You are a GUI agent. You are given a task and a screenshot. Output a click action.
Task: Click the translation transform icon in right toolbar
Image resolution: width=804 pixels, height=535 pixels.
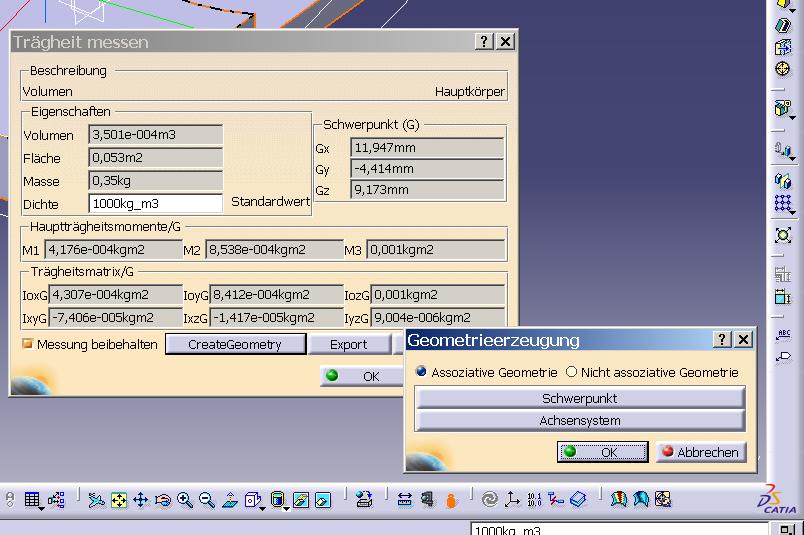pyautogui.click(x=782, y=149)
